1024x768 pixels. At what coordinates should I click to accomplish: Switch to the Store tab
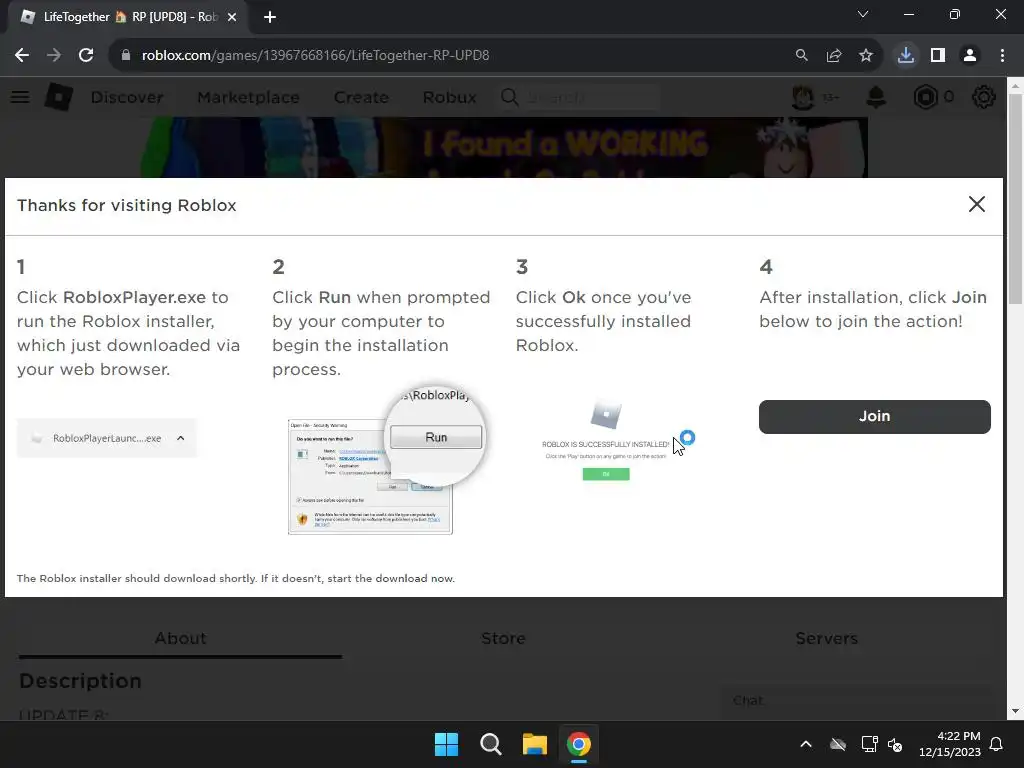(504, 638)
